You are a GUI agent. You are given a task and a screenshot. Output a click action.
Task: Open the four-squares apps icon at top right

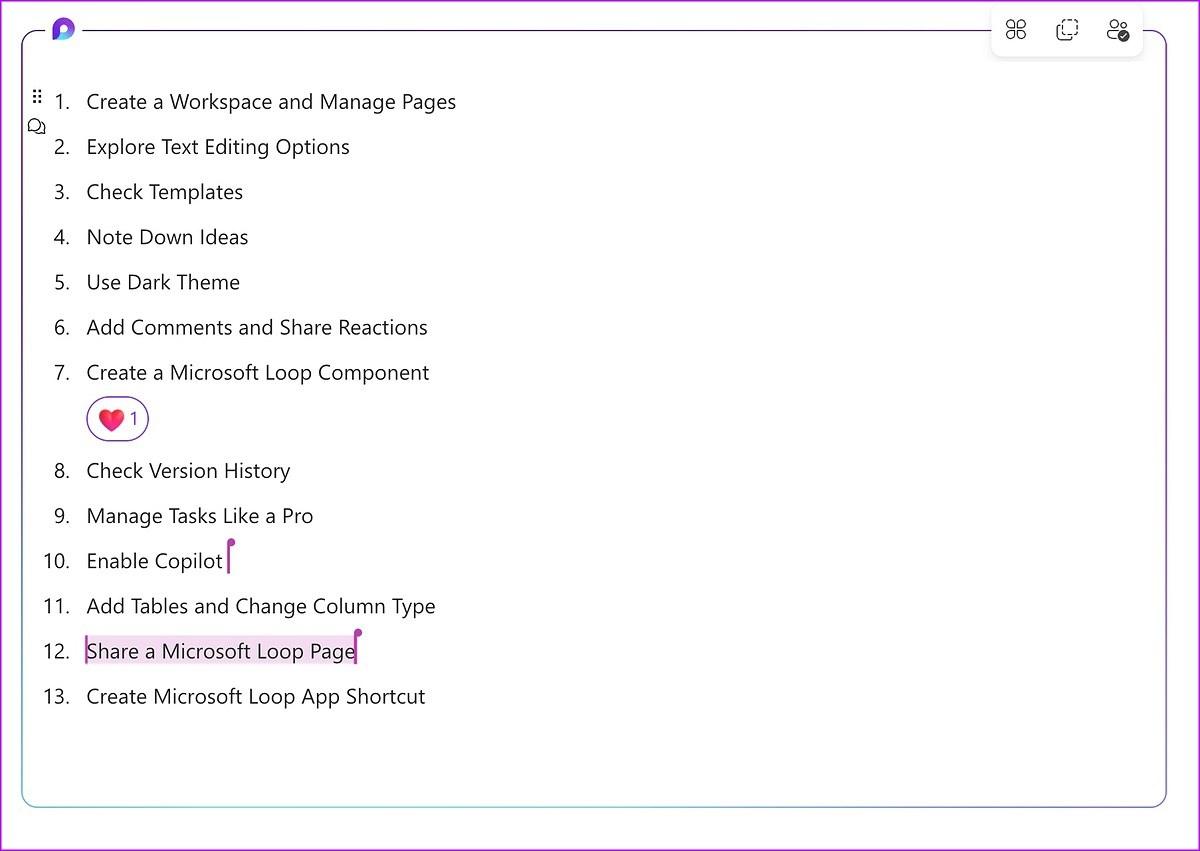1016,30
